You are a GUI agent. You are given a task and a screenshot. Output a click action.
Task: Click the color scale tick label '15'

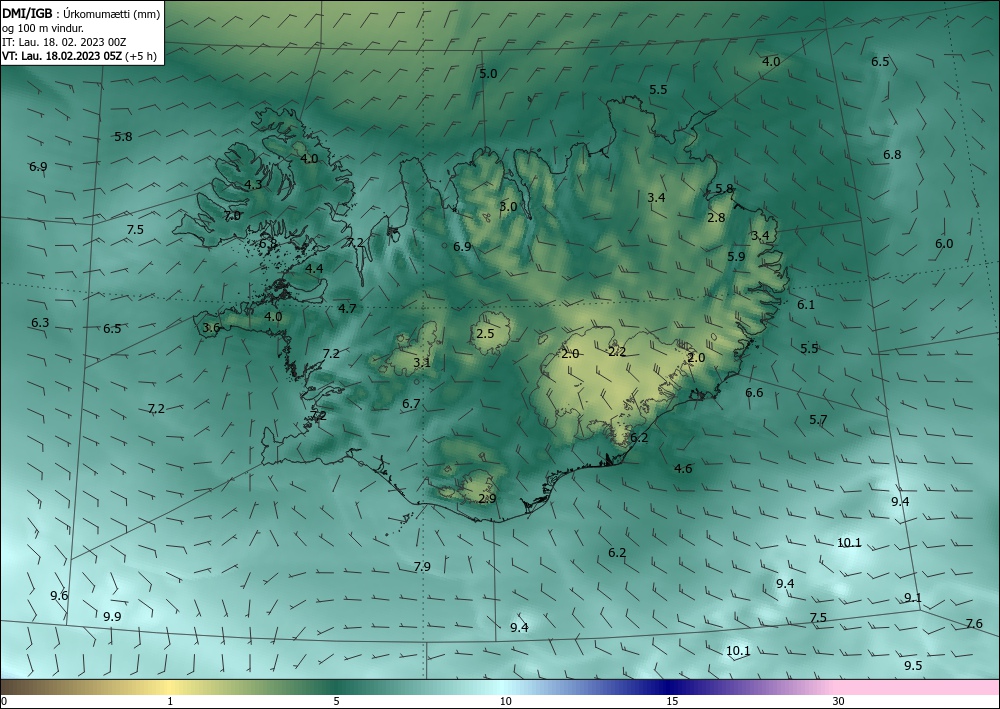(x=672, y=701)
